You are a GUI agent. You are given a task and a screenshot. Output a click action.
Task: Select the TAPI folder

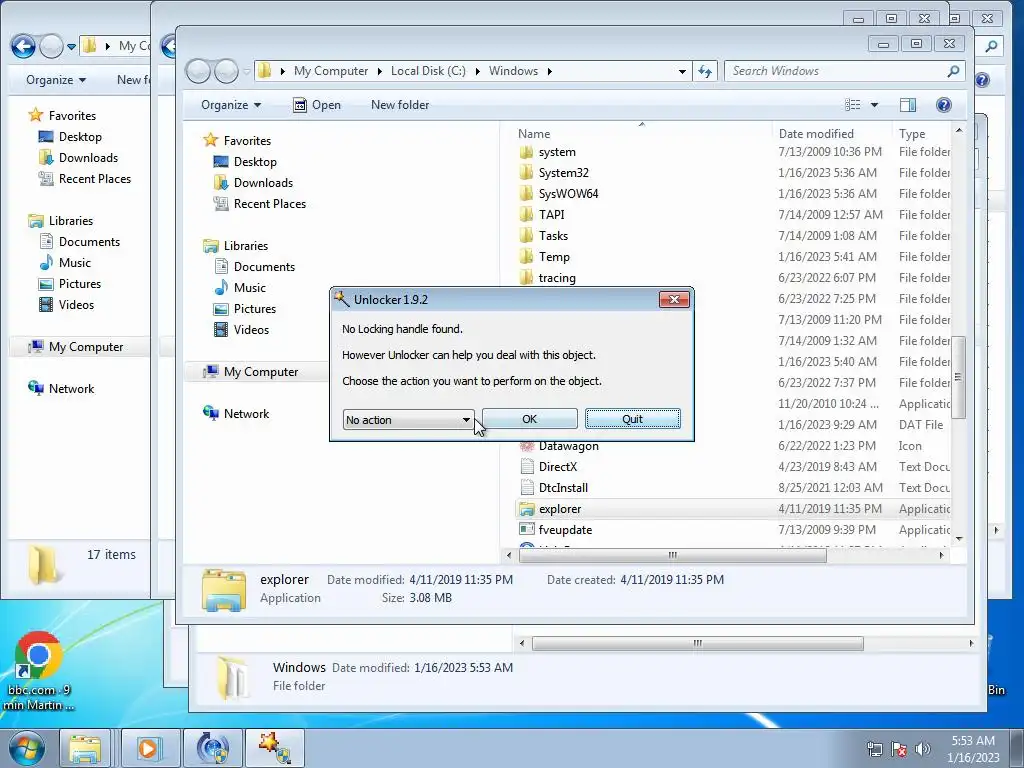tap(551, 214)
